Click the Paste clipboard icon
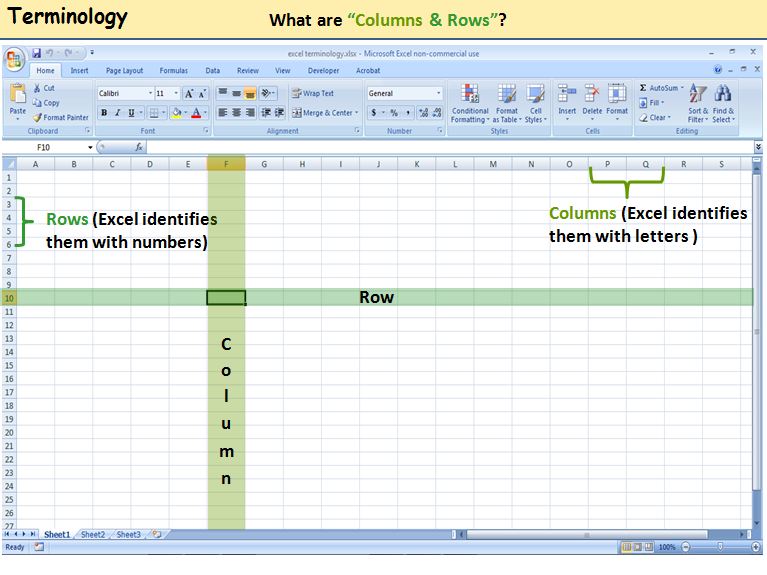The height and width of the screenshot is (575, 767). (x=17, y=95)
